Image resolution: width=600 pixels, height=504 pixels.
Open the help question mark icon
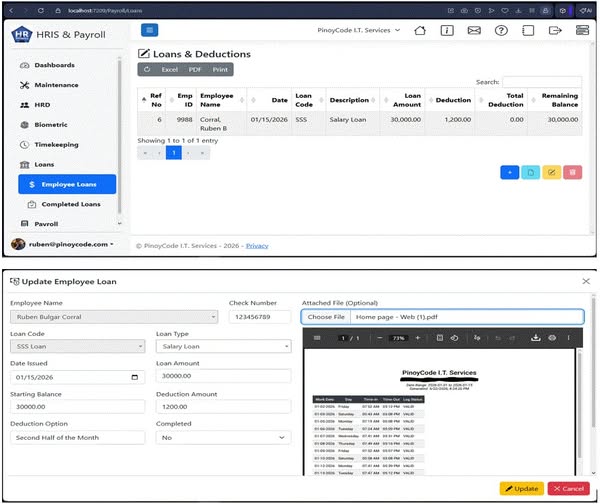[501, 30]
